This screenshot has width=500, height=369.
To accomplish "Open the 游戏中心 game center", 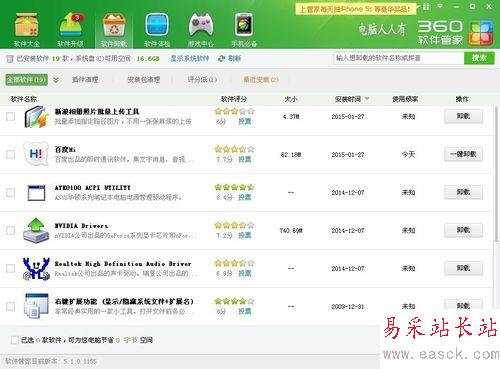I will [x=201, y=30].
